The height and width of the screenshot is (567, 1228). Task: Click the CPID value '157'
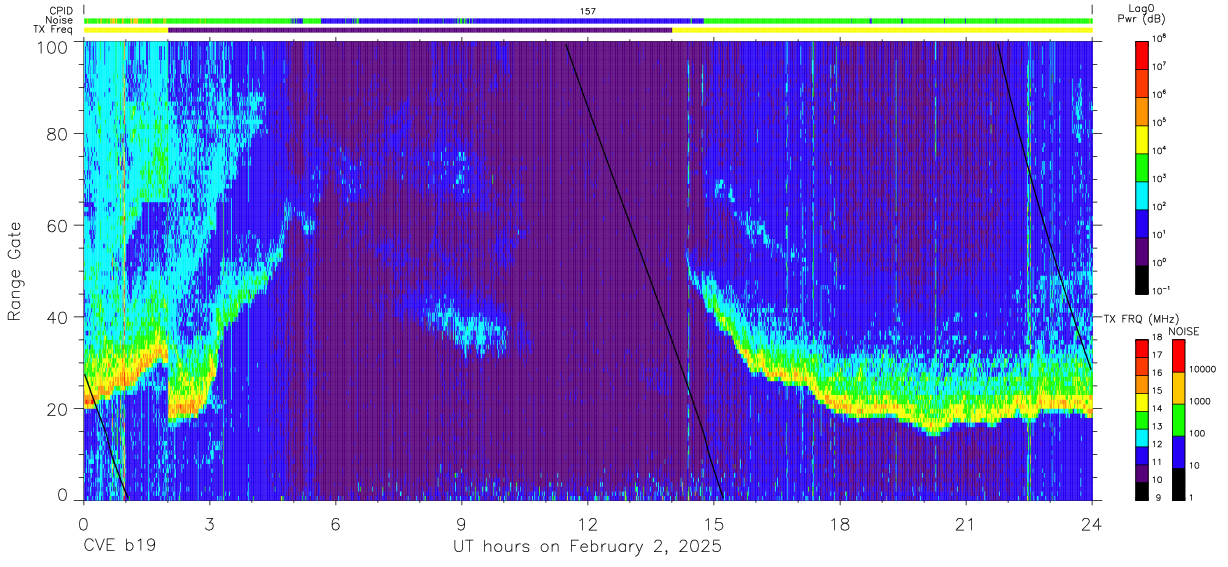point(588,10)
